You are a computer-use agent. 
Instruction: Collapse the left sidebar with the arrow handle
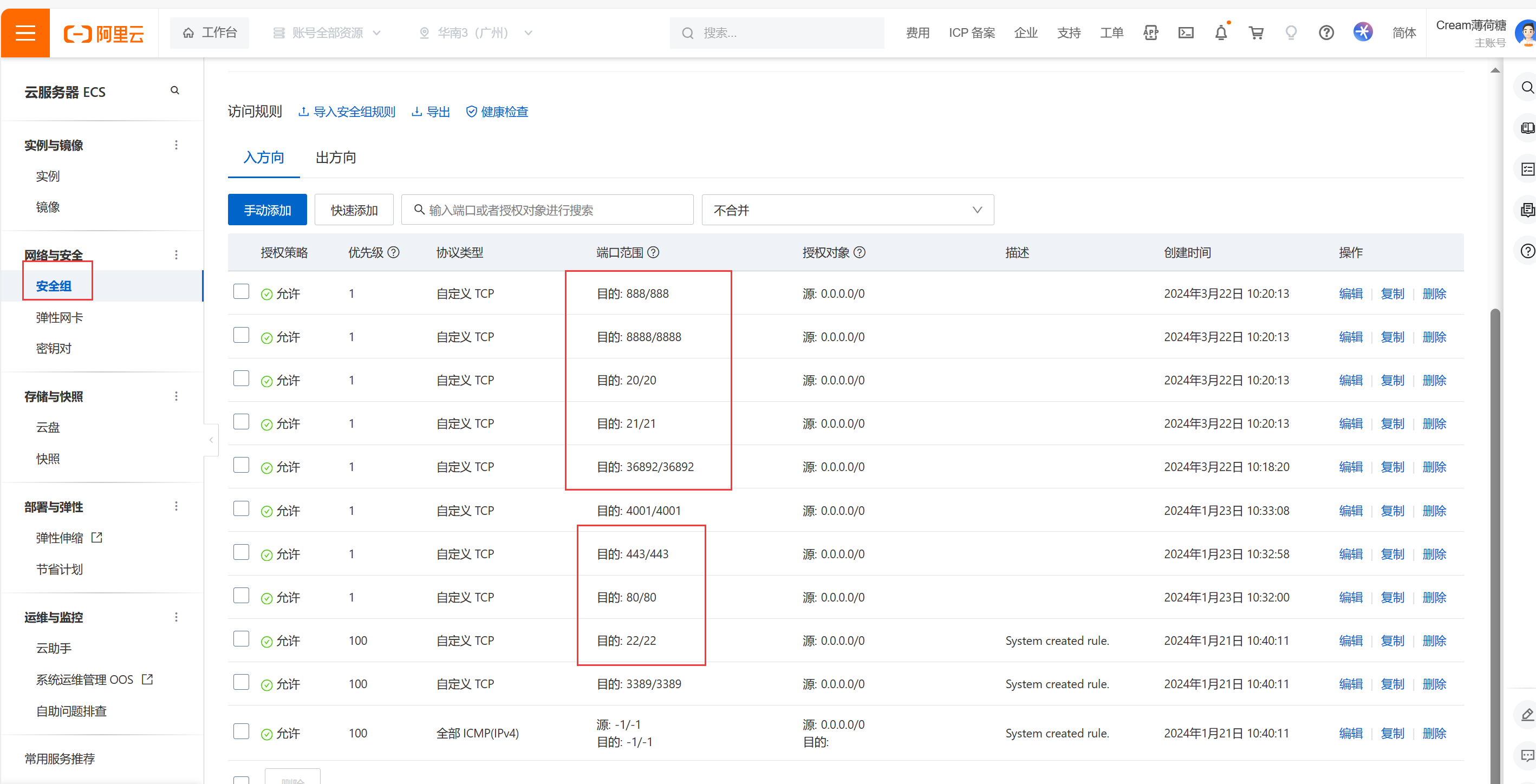(211, 440)
